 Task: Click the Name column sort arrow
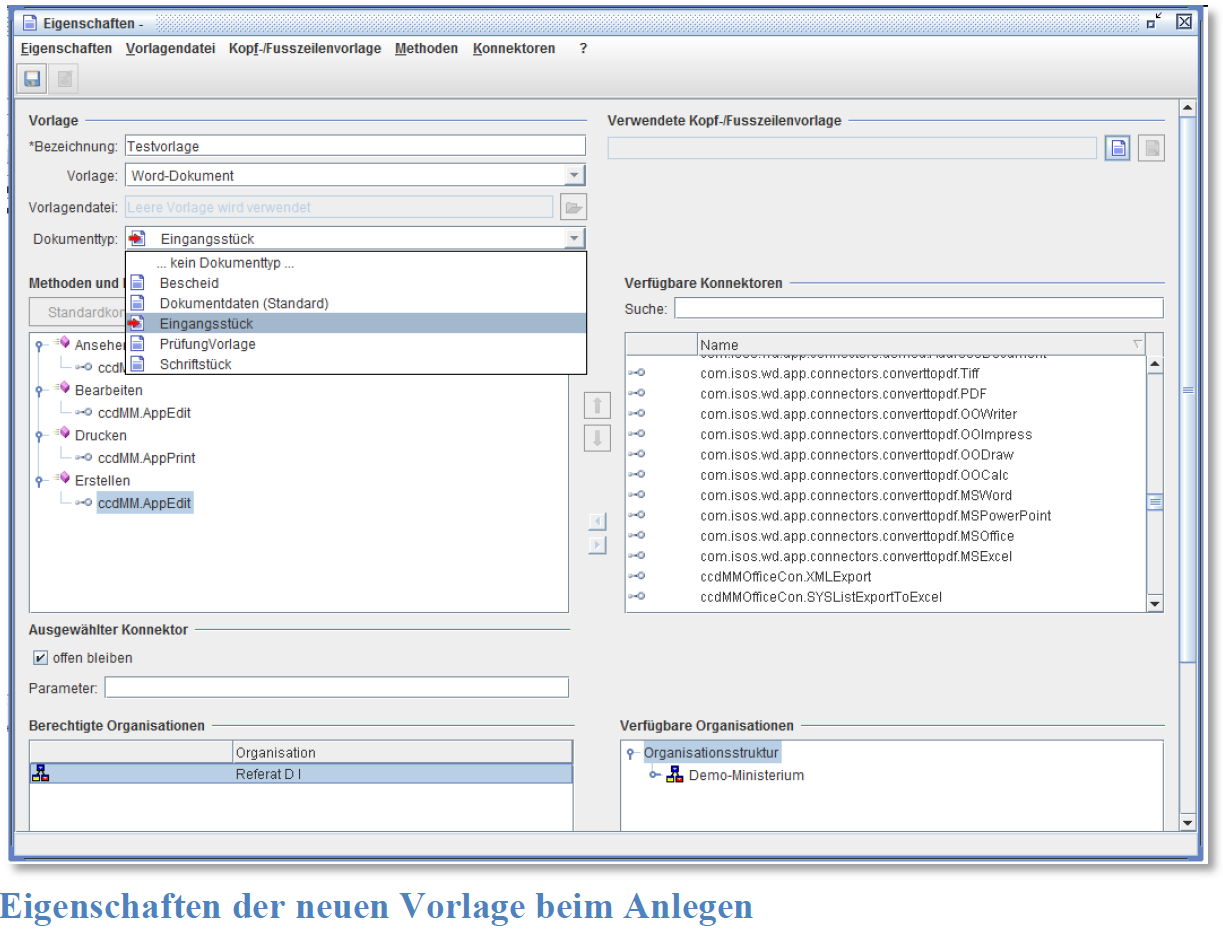coord(1136,345)
